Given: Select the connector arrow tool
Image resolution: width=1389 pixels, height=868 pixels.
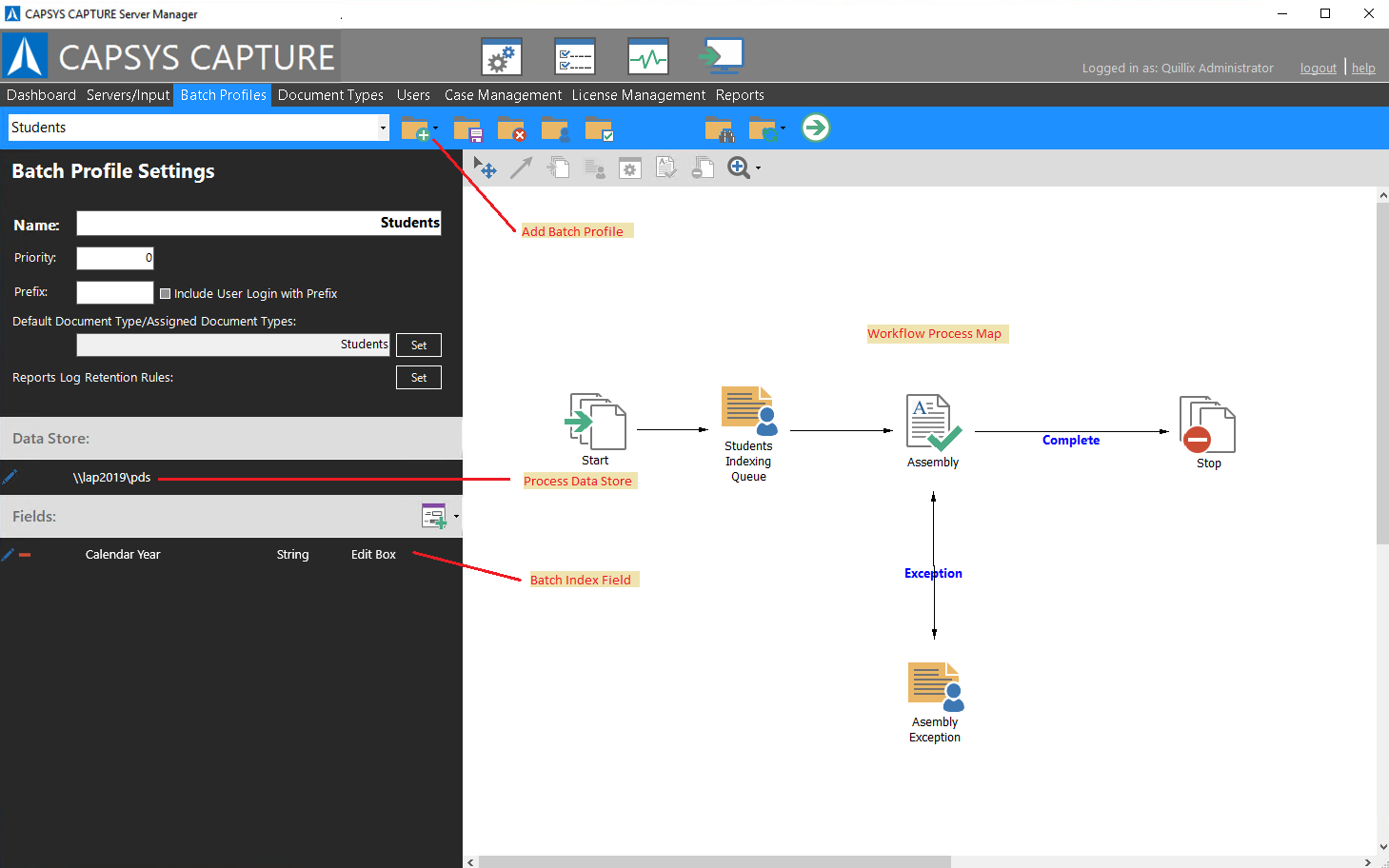Looking at the screenshot, I should pyautogui.click(x=521, y=168).
